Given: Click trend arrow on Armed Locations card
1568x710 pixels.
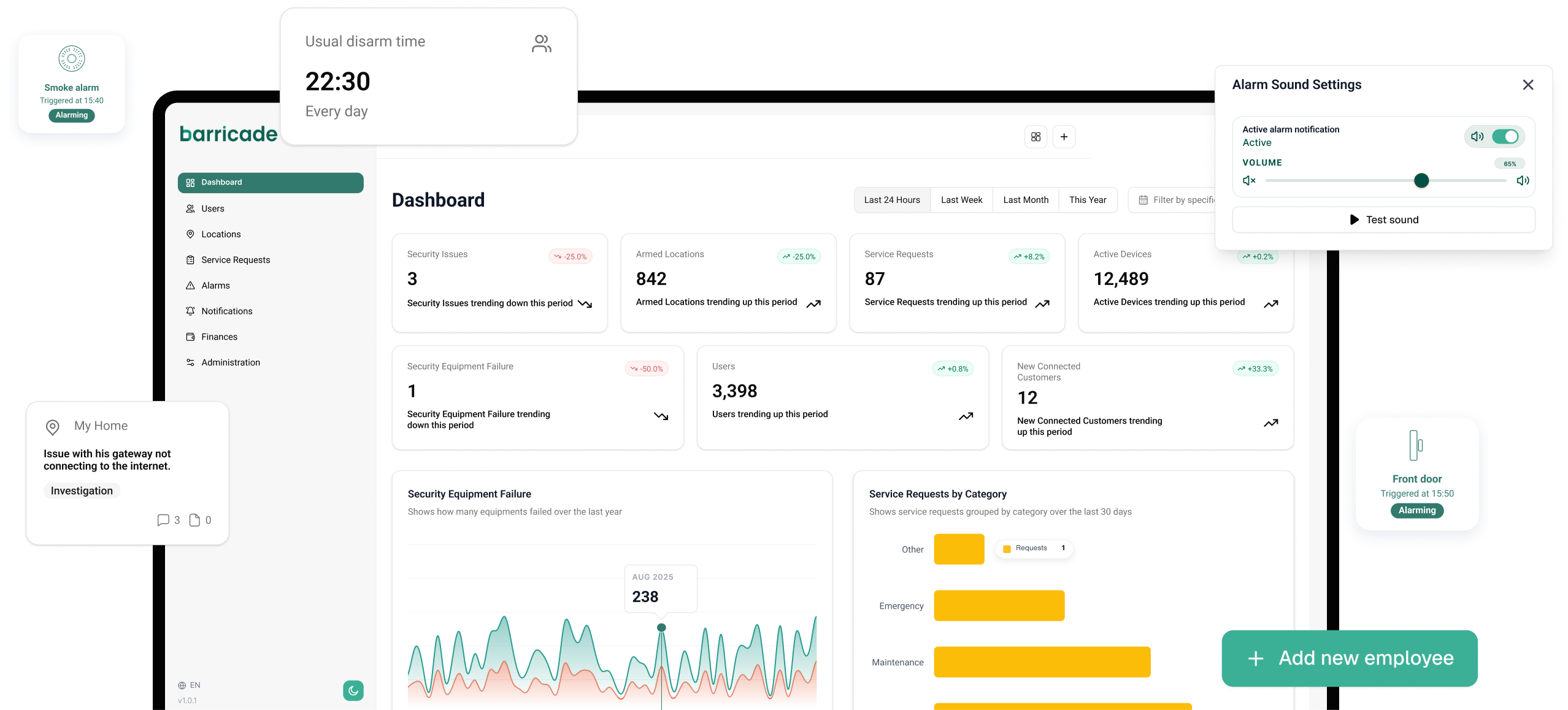Looking at the screenshot, I should click(813, 303).
